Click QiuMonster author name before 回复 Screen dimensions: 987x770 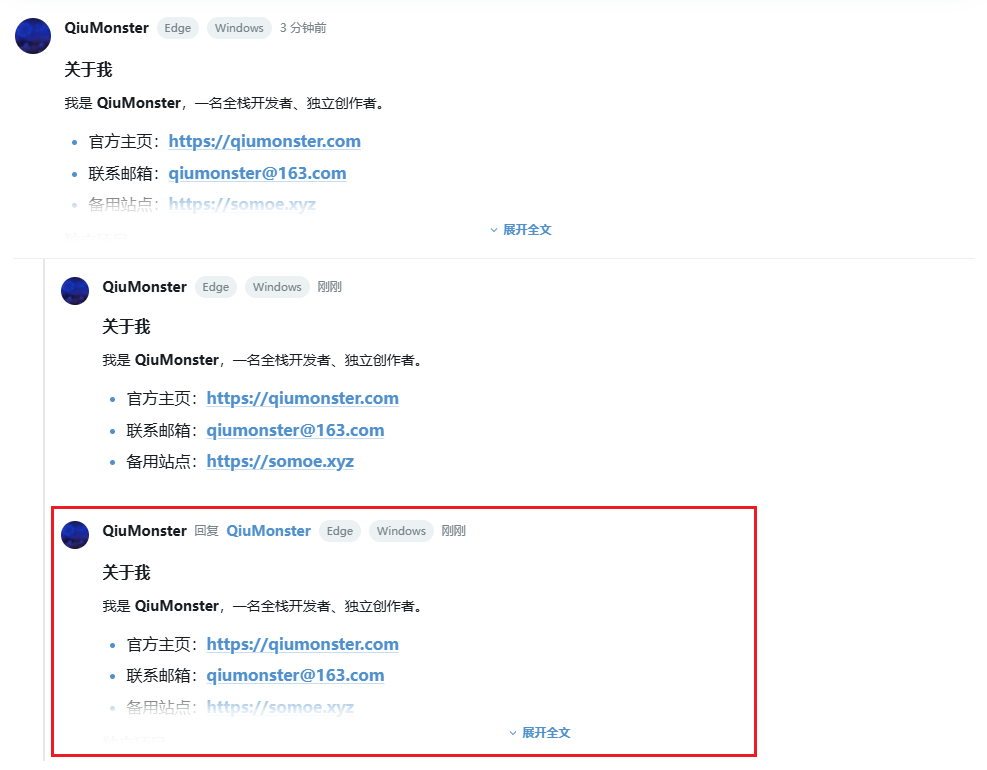pyautogui.click(x=145, y=531)
